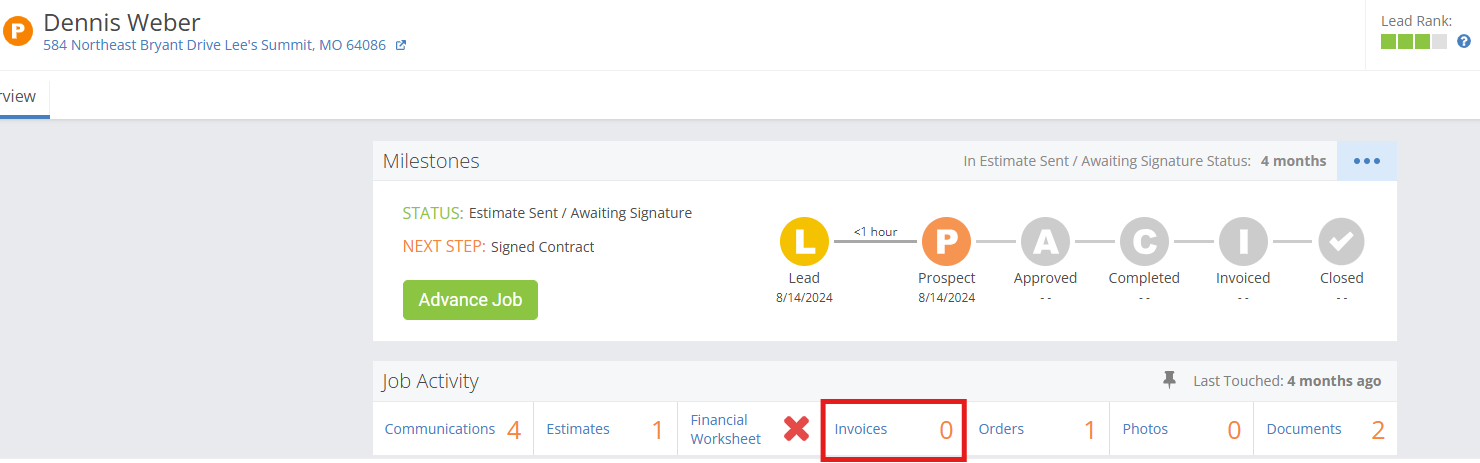The image size is (1480, 463).
Task: Click the Closed checkmark milestone circle
Action: tap(1341, 241)
